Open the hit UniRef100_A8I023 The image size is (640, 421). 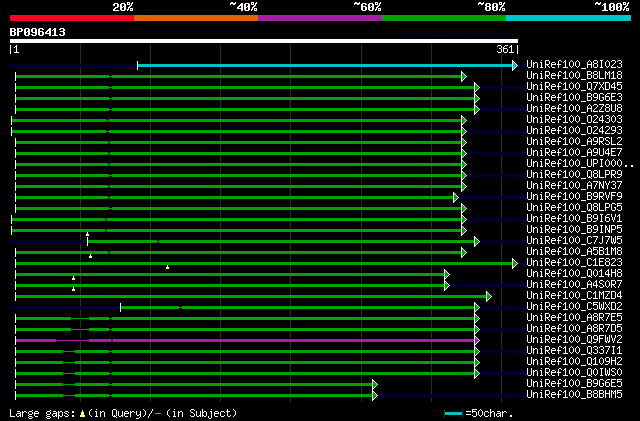pos(574,65)
